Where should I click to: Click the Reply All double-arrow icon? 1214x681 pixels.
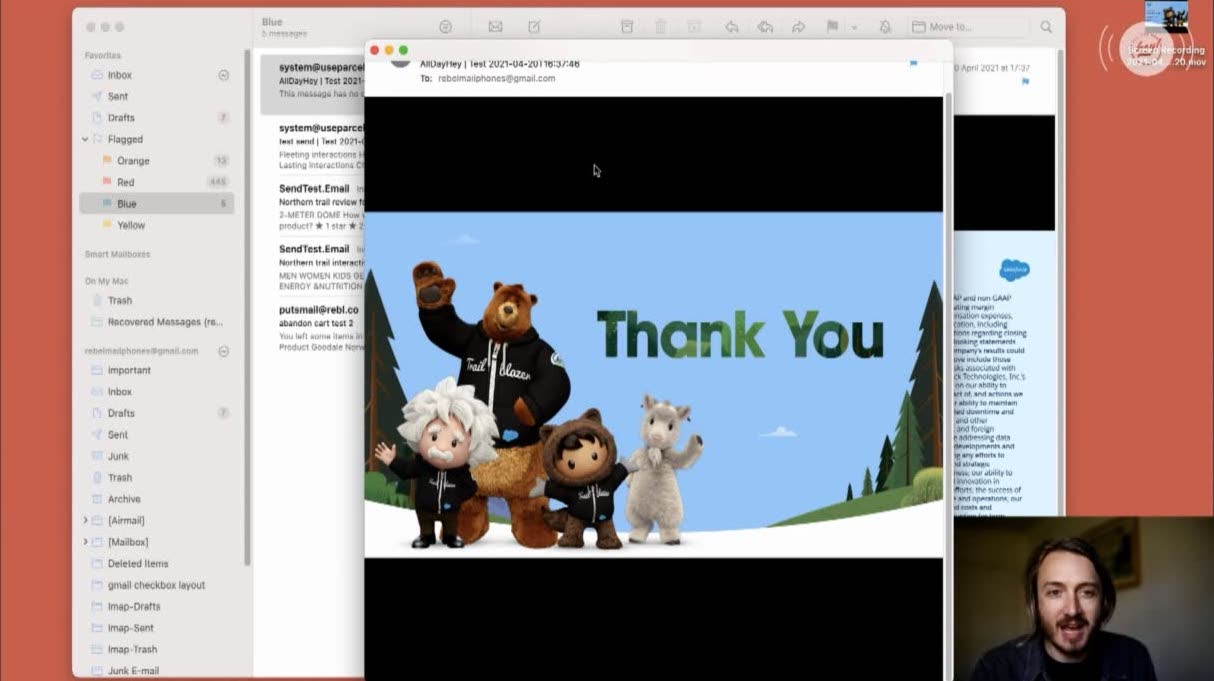765,27
